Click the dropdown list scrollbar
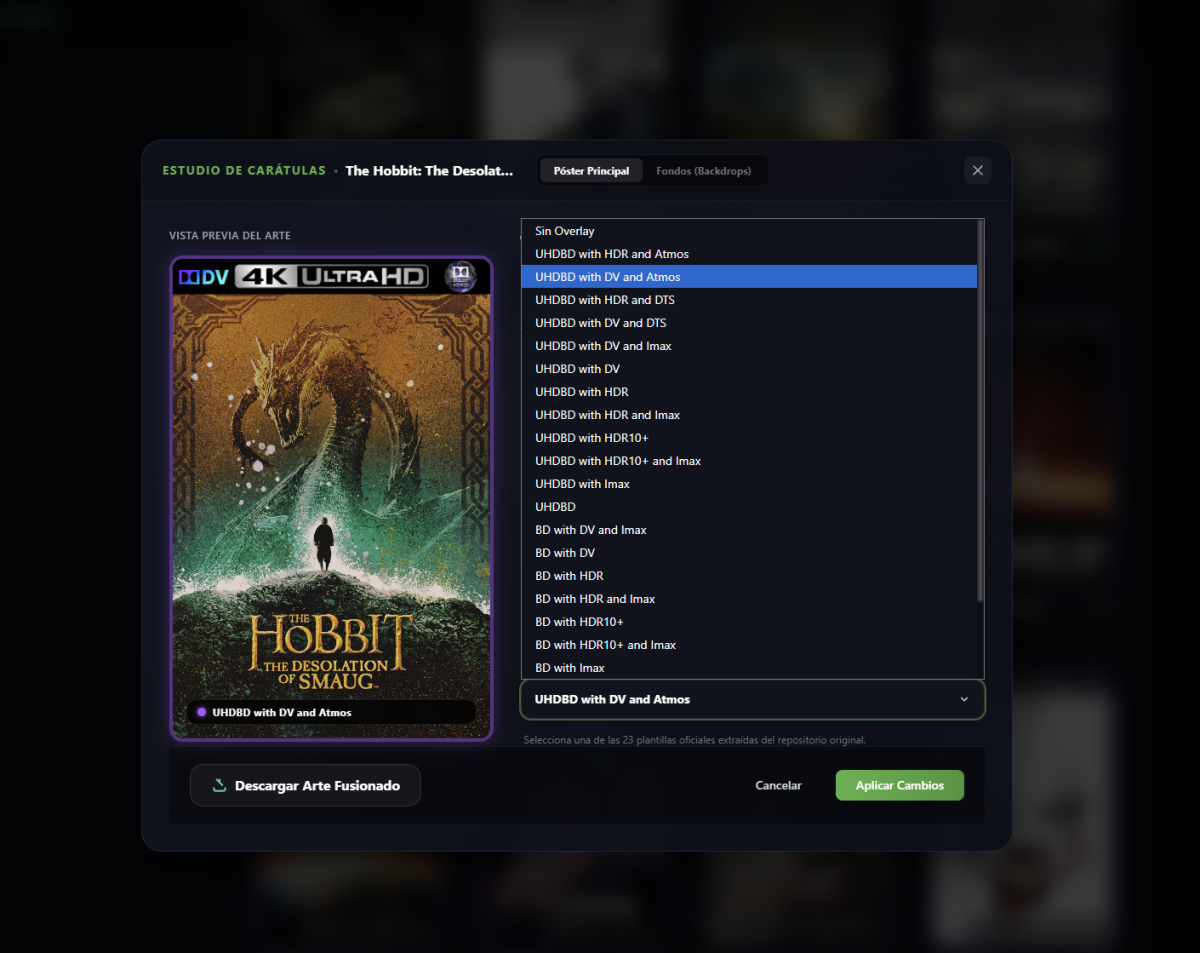Image resolution: width=1200 pixels, height=953 pixels. click(980, 410)
